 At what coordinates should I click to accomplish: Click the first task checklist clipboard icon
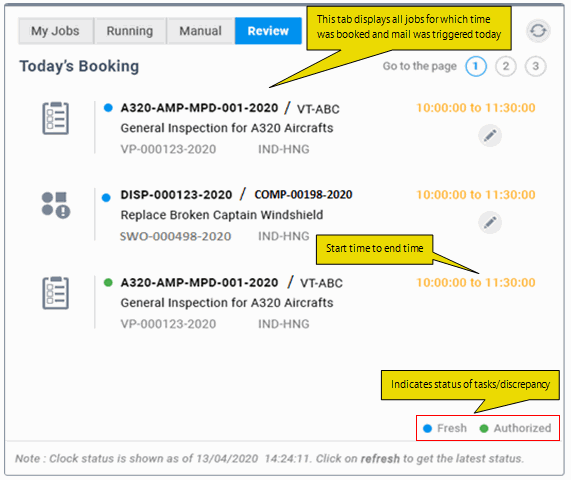55,118
